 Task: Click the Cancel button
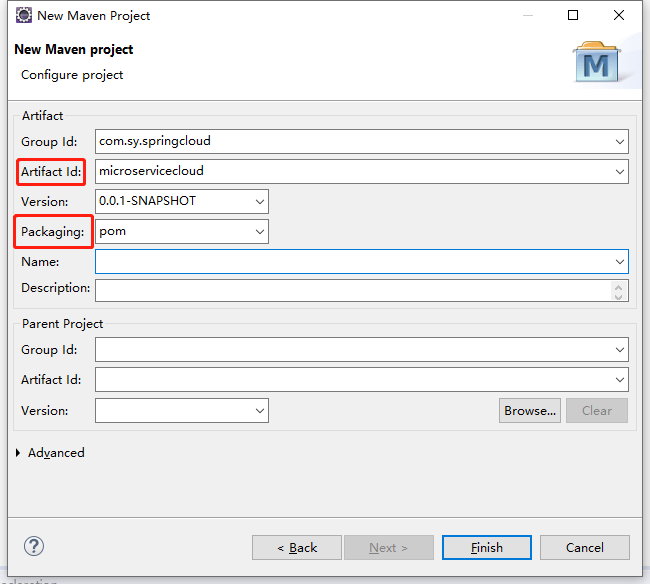click(x=585, y=548)
